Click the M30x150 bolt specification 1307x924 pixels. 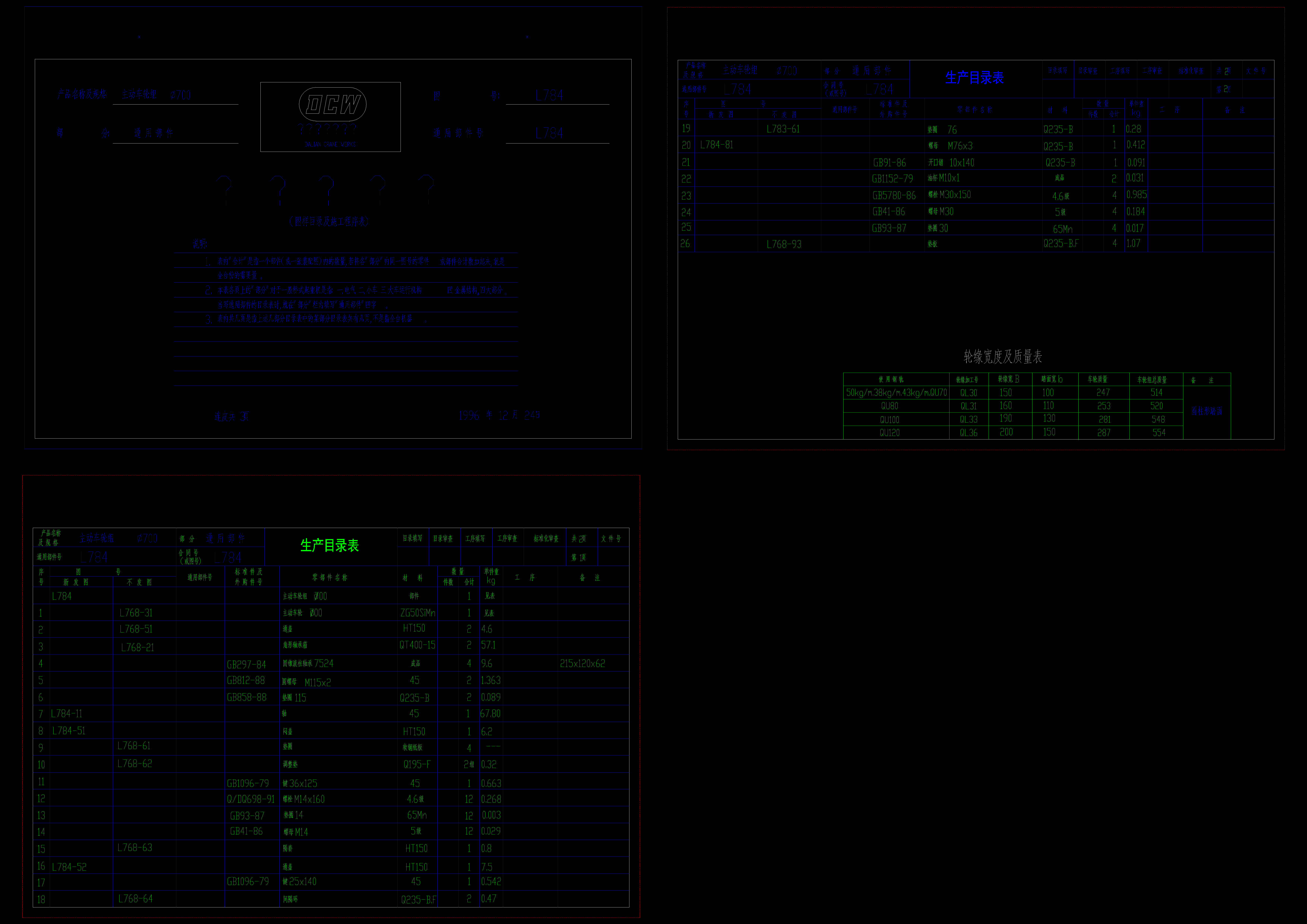955,195
